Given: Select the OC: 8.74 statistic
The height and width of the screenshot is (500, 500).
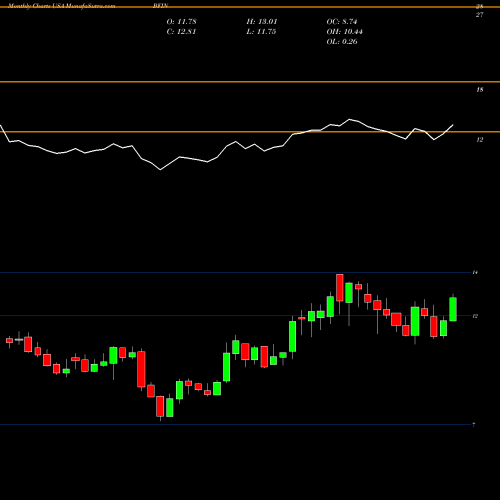Looking at the screenshot, I should point(342,22).
